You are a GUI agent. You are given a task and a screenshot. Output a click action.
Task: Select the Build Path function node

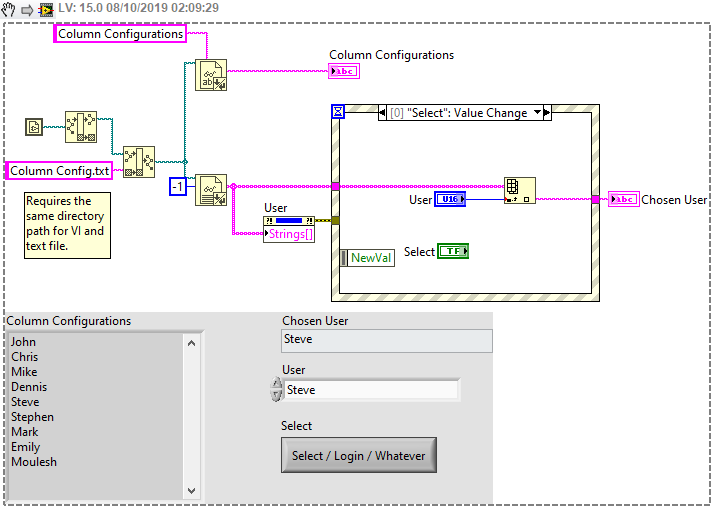click(x=139, y=162)
